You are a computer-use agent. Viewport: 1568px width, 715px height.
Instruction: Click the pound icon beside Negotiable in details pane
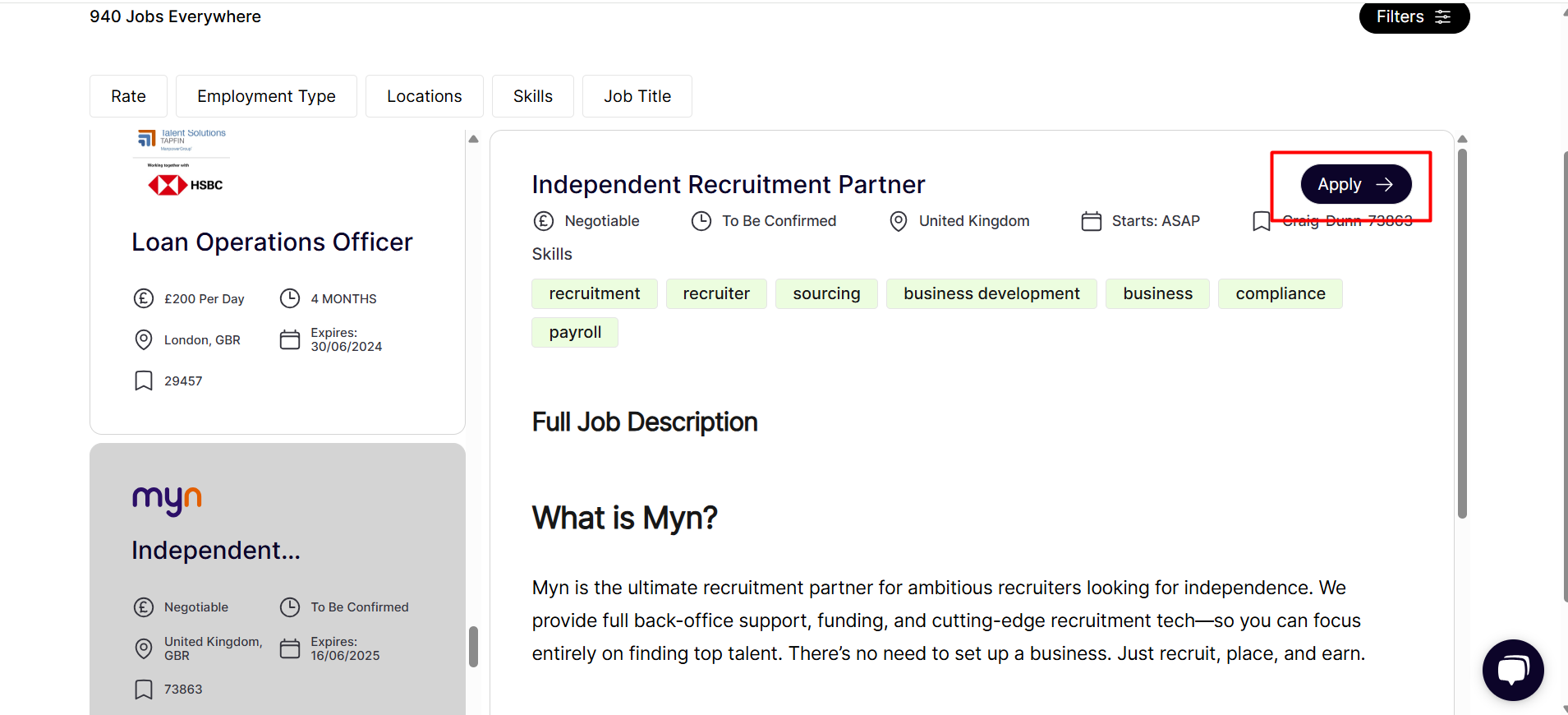544,221
